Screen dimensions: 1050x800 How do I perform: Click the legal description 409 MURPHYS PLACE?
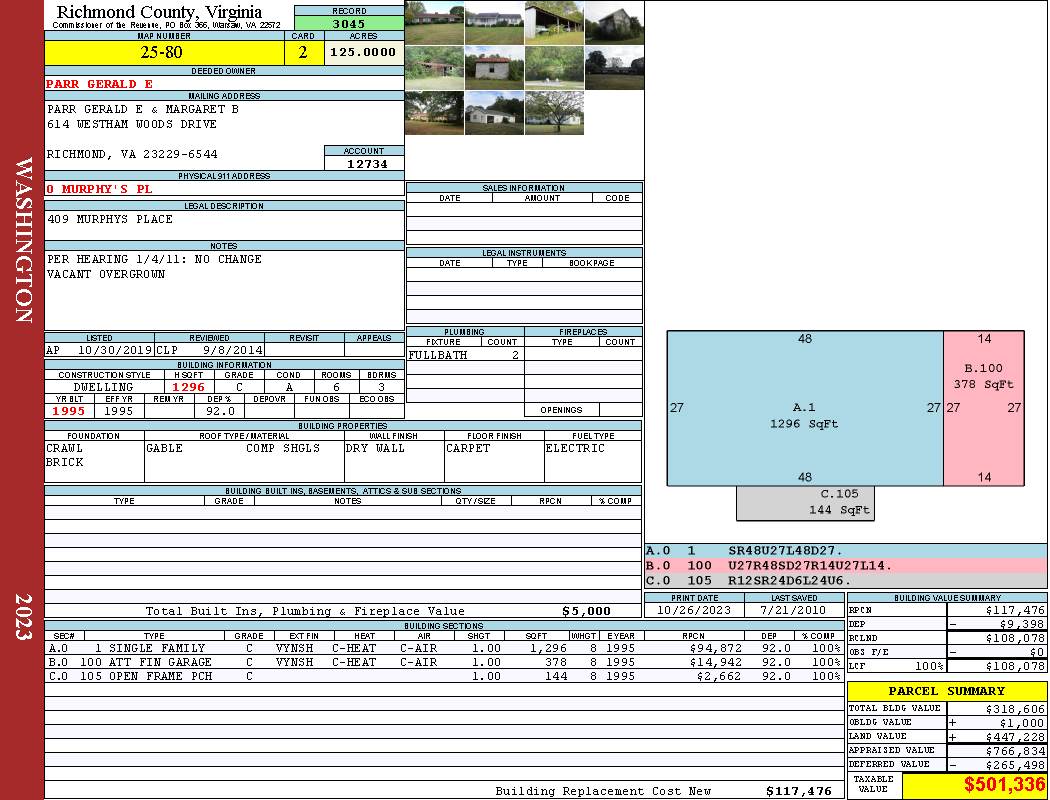click(x=110, y=219)
